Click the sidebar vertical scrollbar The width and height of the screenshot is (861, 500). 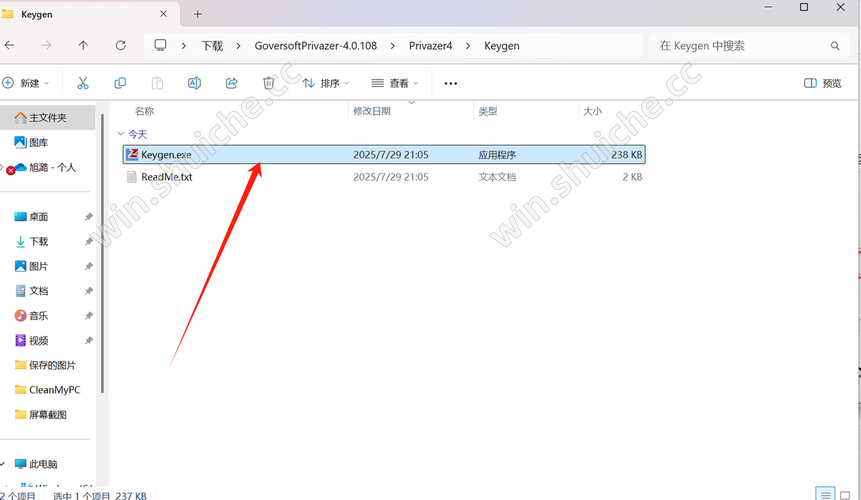[x=102, y=252]
